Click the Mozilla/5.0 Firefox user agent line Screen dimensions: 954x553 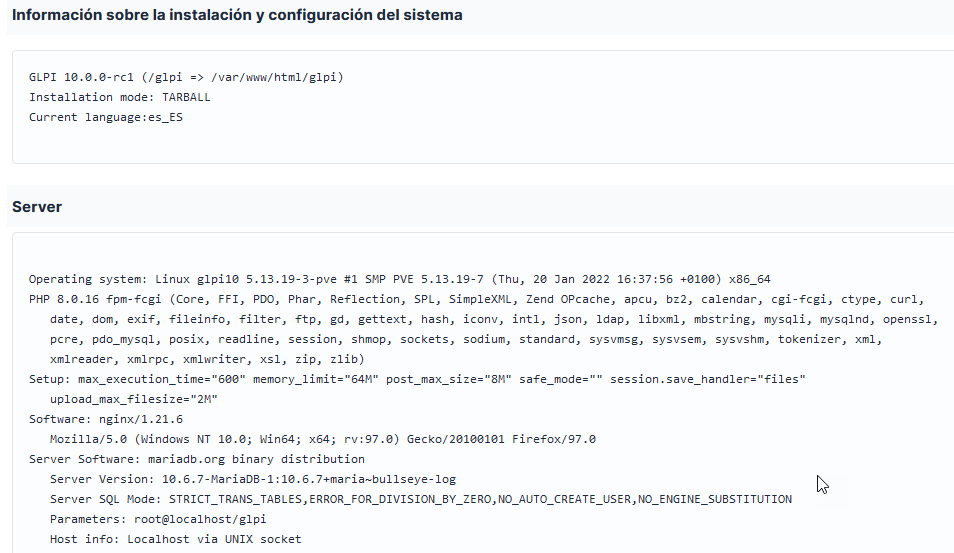click(x=323, y=439)
